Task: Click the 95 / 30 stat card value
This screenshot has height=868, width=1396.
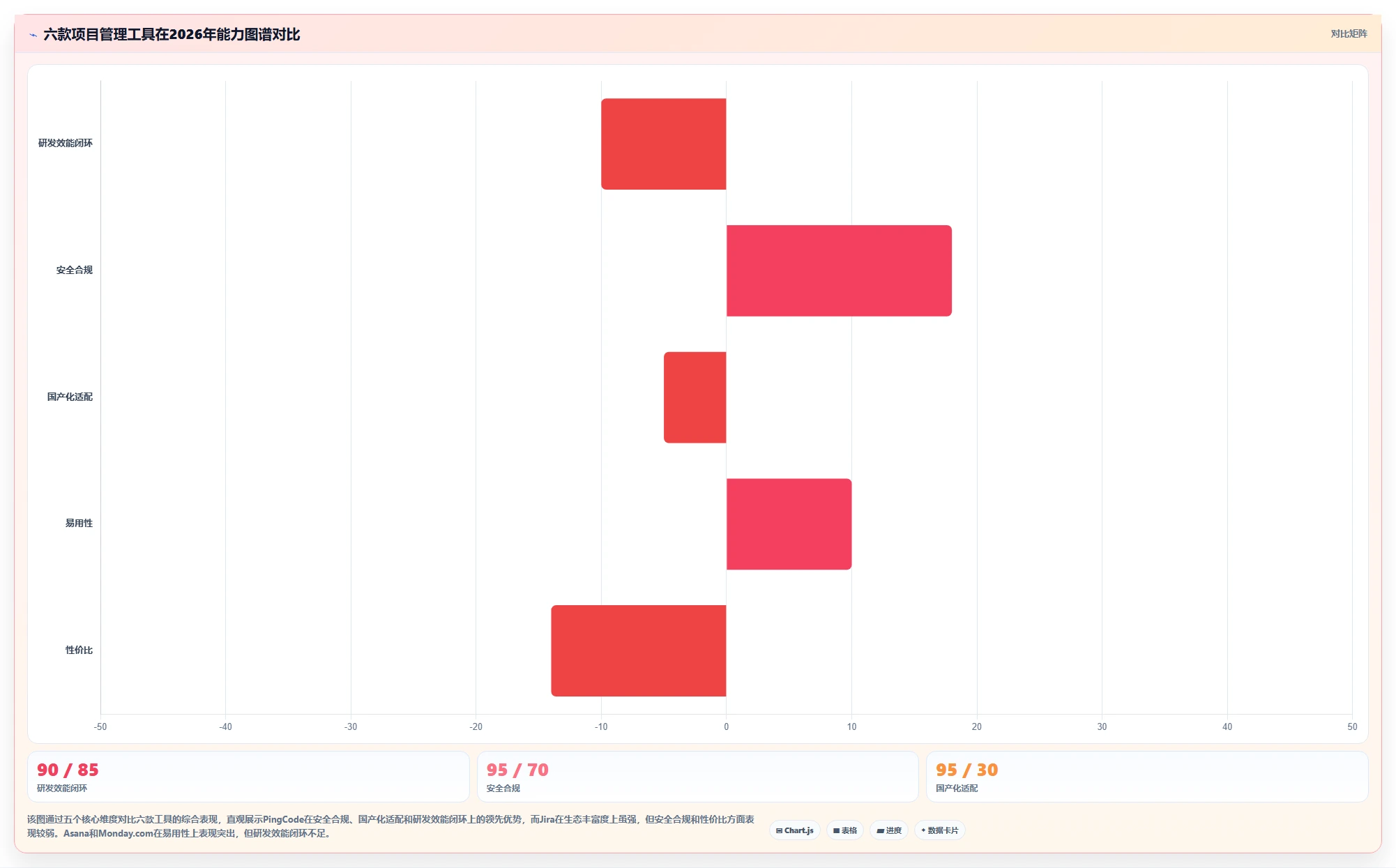Action: tap(966, 770)
